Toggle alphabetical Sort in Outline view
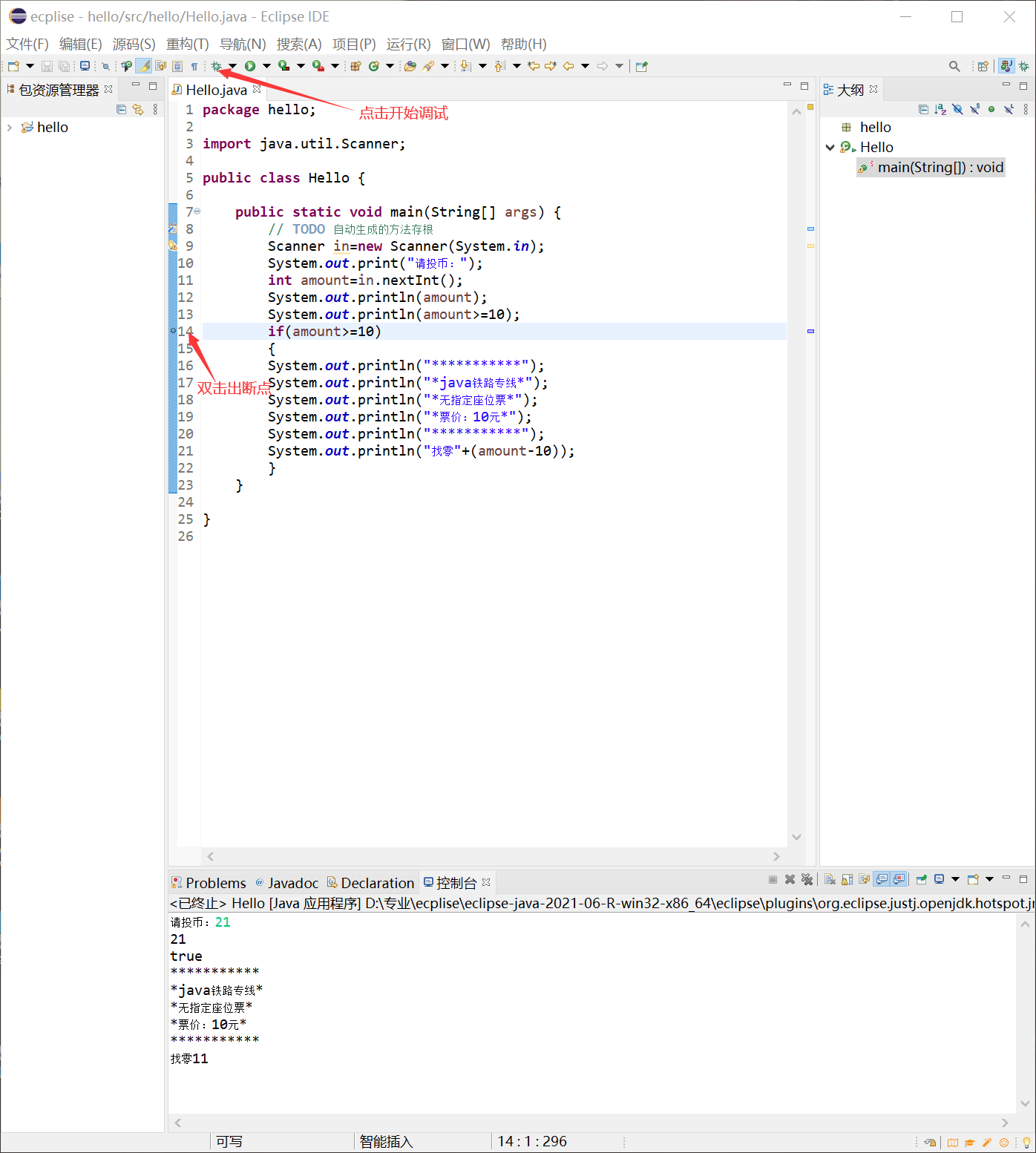The width and height of the screenshot is (1036, 1153). pos(940,109)
